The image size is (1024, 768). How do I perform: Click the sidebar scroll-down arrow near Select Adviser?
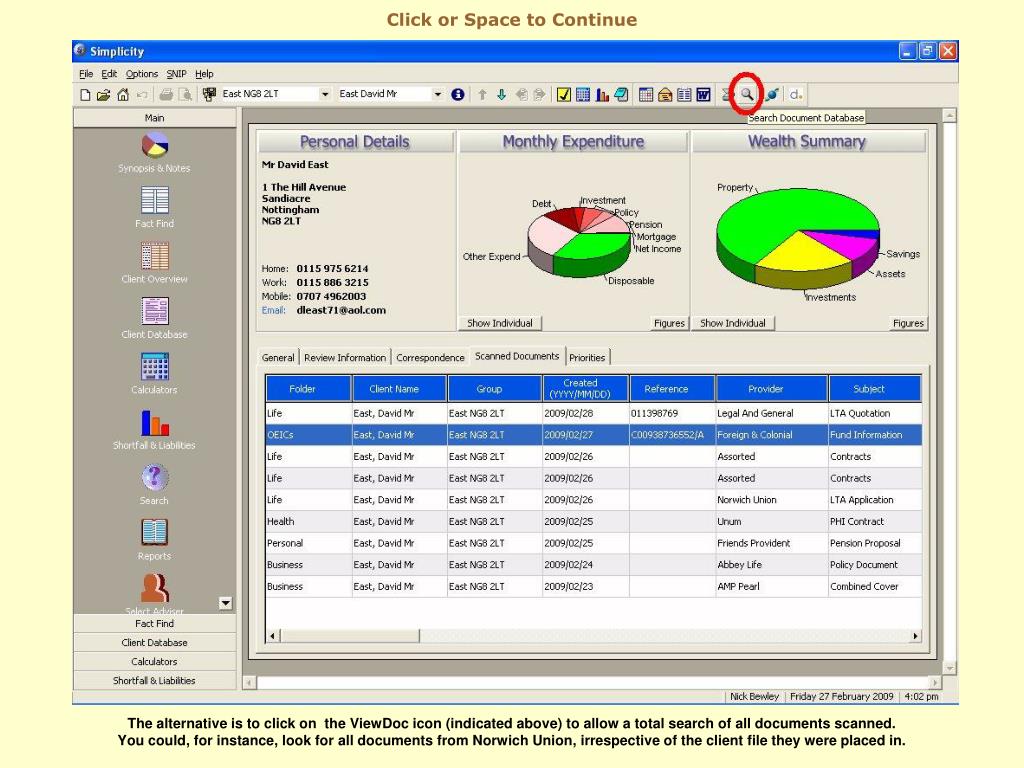[225, 603]
